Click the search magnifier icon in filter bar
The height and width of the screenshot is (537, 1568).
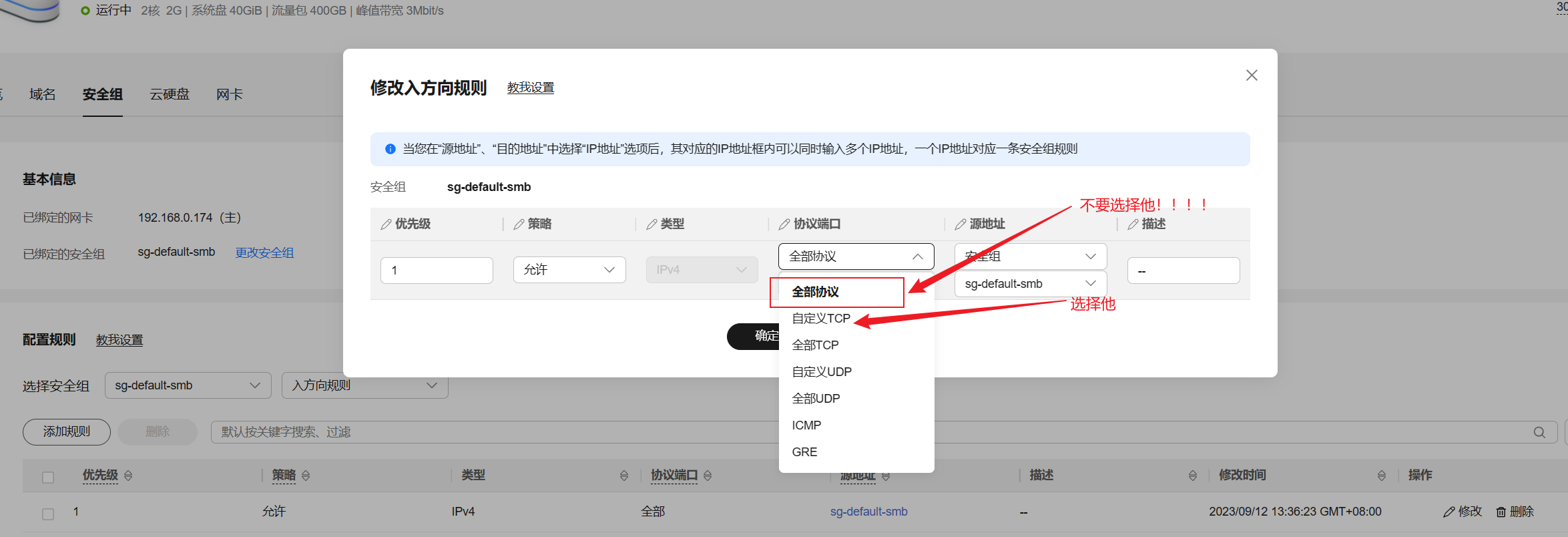click(x=1539, y=432)
